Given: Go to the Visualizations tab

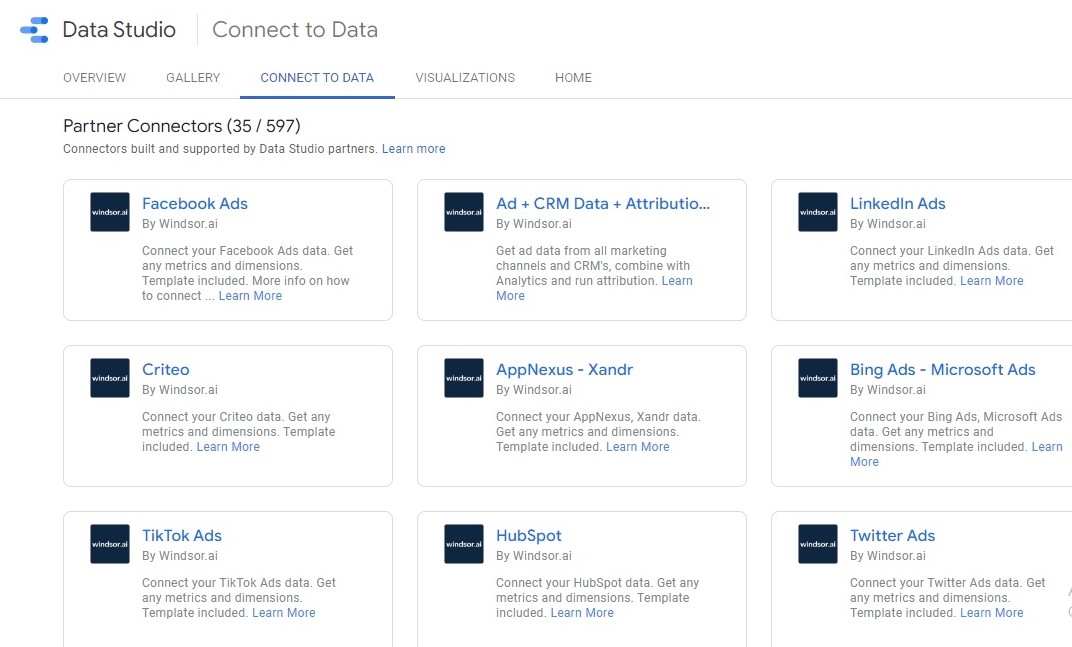Looking at the screenshot, I should (x=465, y=78).
